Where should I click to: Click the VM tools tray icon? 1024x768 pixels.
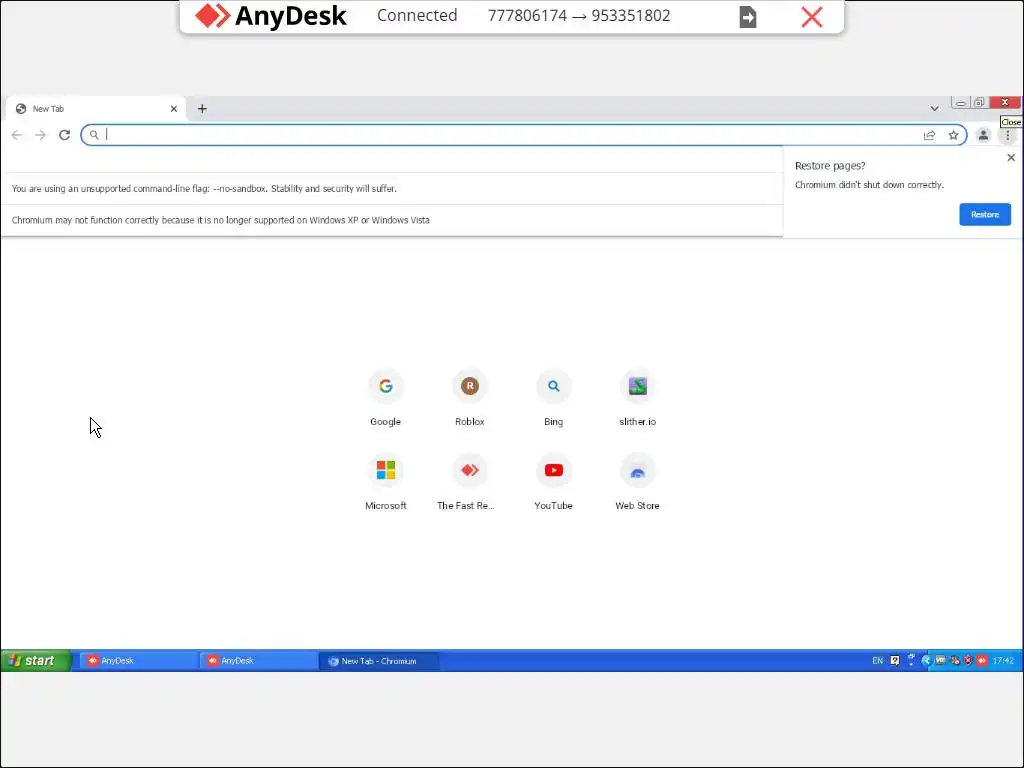[x=940, y=660]
